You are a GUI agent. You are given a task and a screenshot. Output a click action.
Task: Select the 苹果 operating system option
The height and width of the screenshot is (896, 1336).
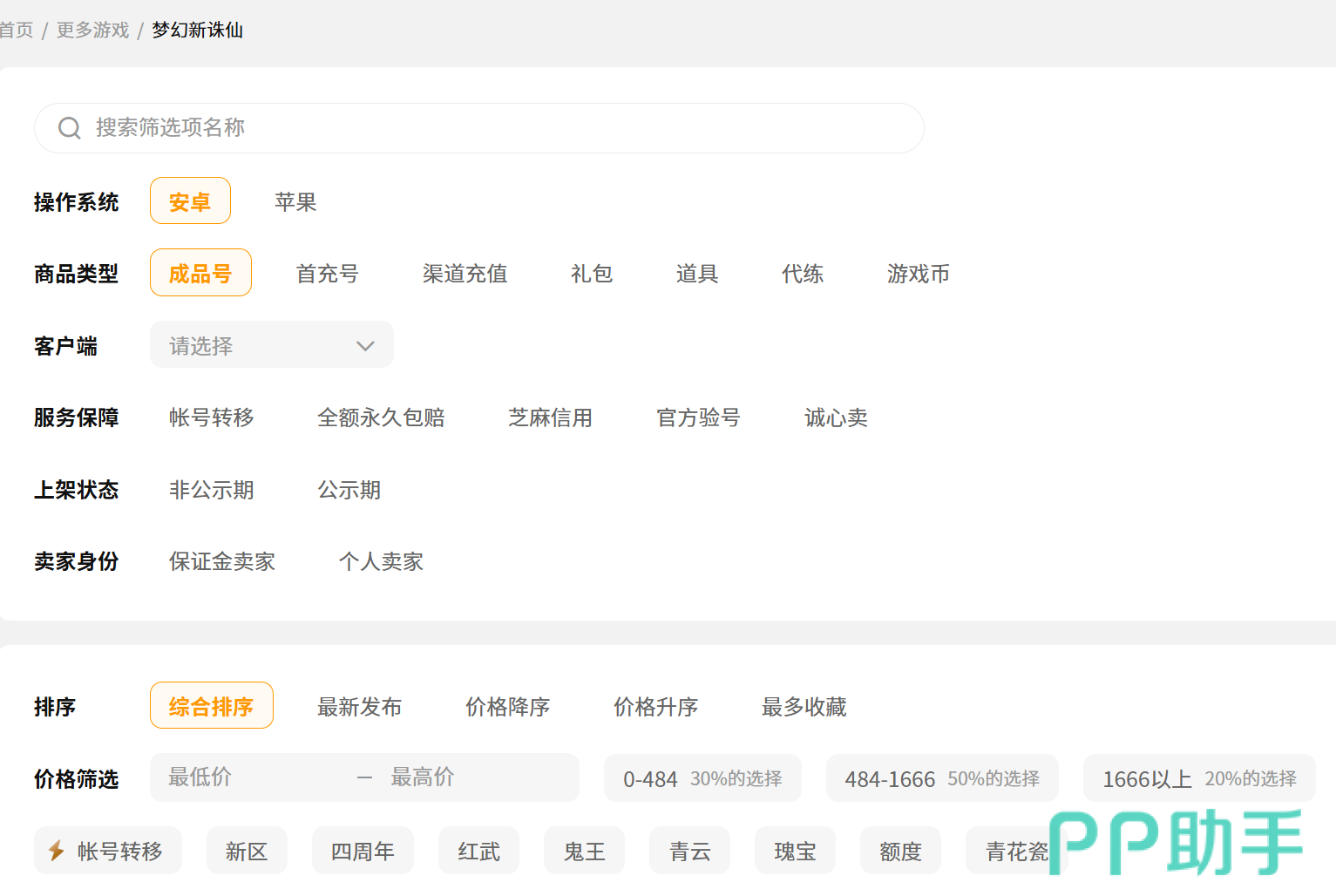pyautogui.click(x=295, y=202)
